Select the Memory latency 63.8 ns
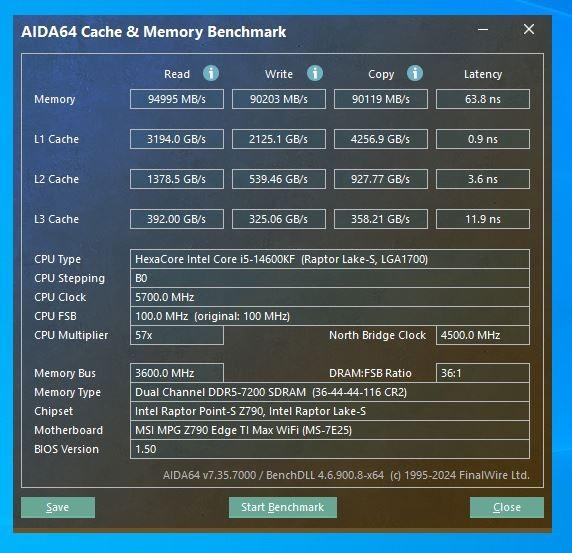 [x=483, y=99]
